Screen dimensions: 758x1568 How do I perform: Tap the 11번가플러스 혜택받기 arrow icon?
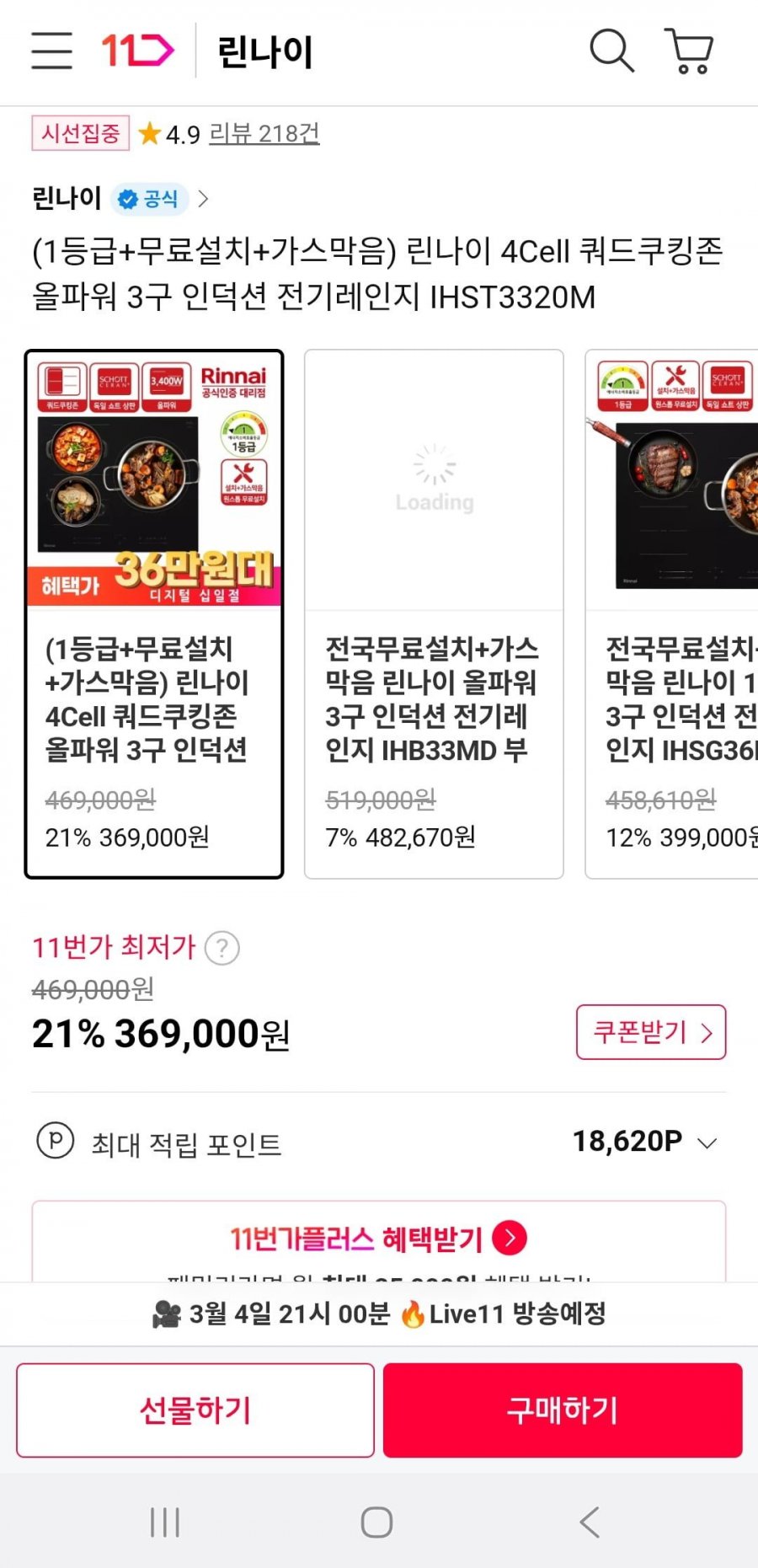pos(510,1238)
